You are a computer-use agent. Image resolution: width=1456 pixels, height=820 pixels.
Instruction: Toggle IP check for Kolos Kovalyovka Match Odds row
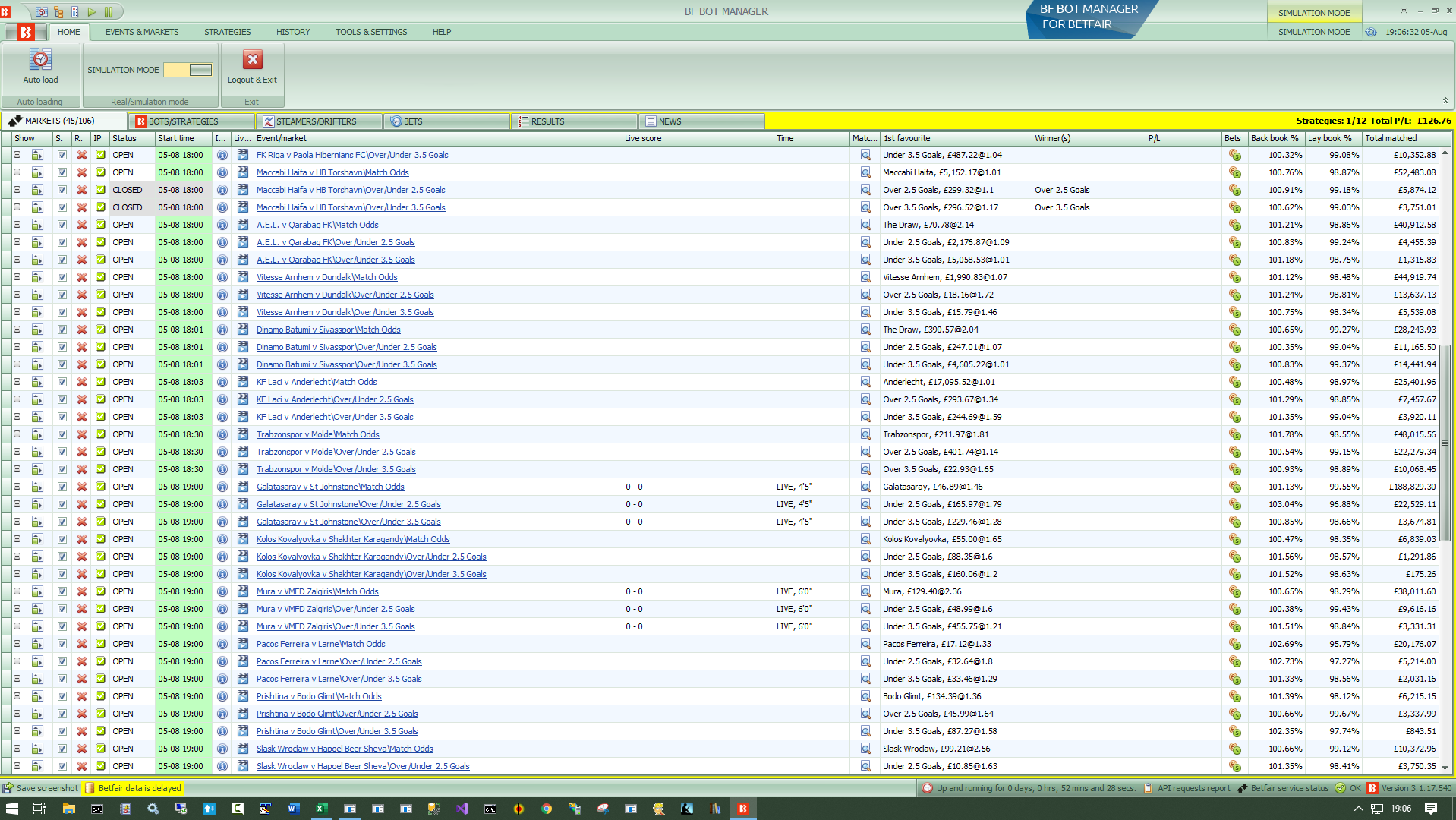(x=100, y=539)
